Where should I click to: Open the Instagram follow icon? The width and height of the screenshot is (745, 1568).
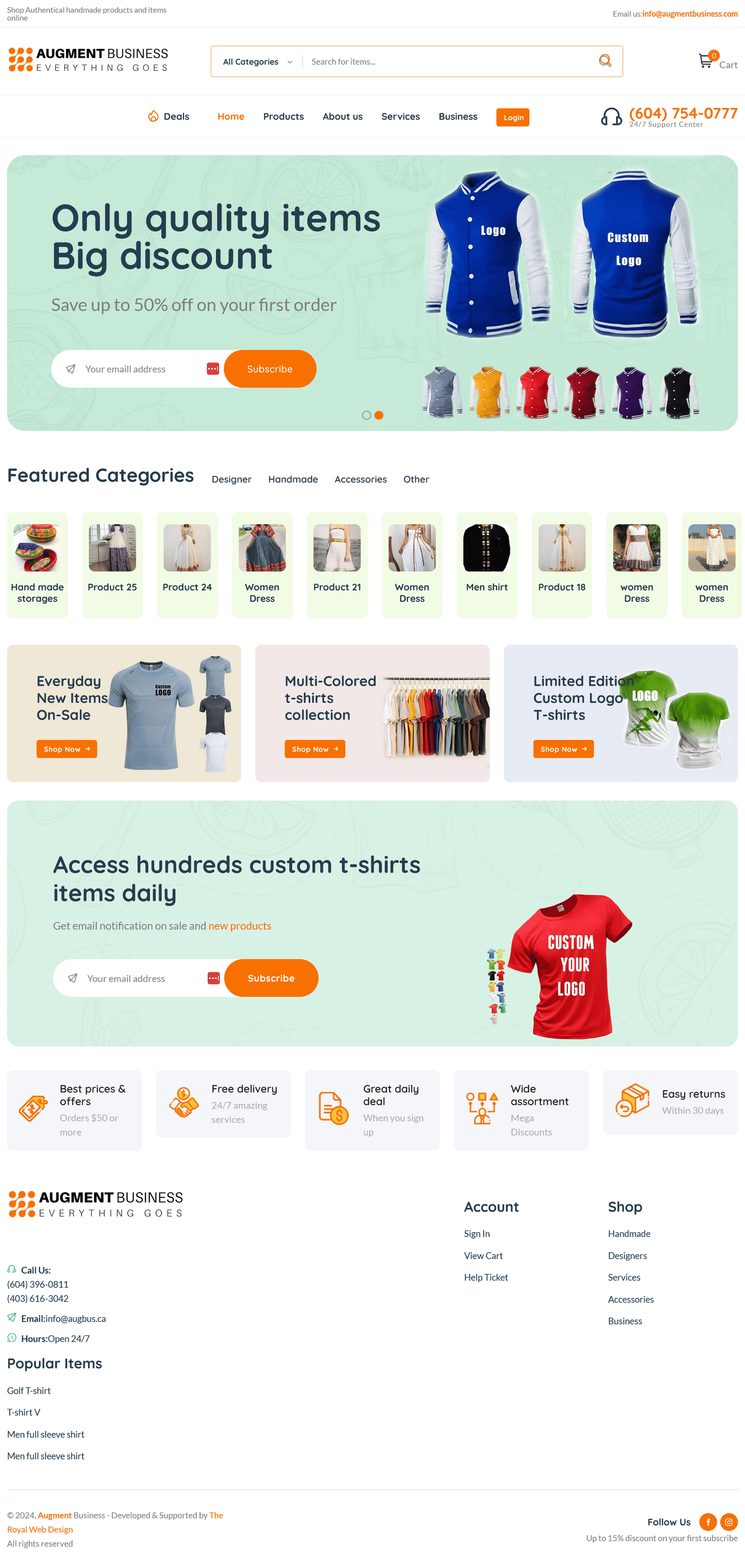pos(729,1522)
